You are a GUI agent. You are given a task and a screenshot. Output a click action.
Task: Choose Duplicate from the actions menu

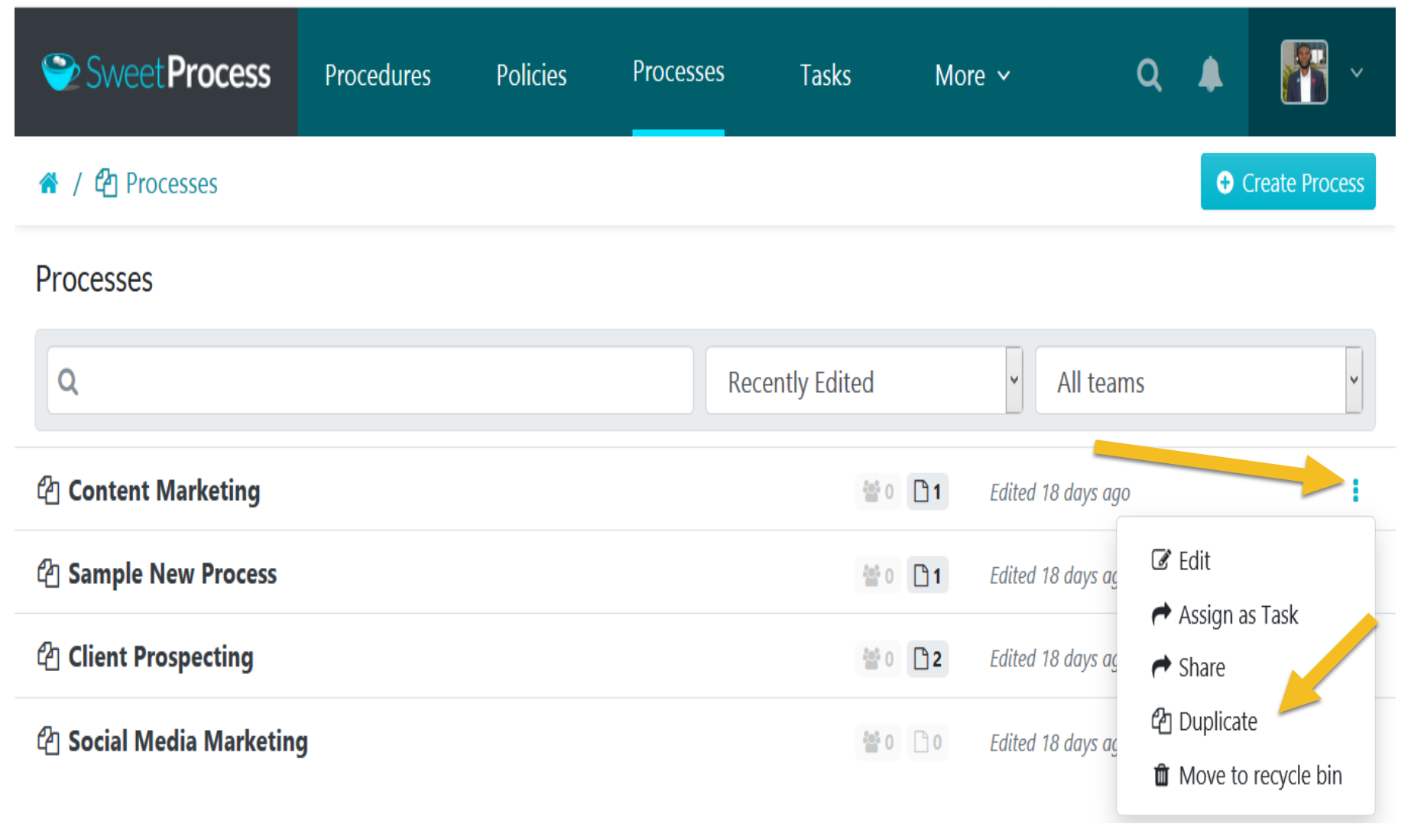(1204, 722)
